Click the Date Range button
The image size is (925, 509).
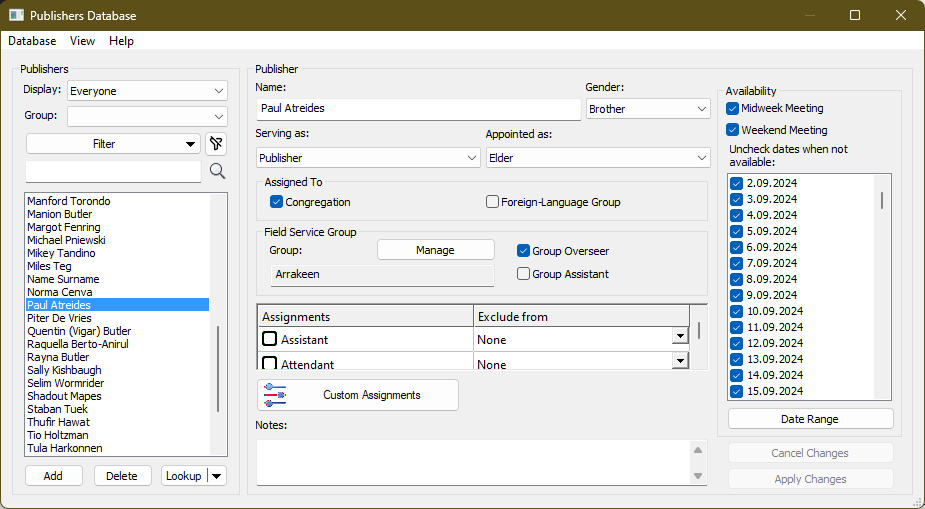click(810, 419)
